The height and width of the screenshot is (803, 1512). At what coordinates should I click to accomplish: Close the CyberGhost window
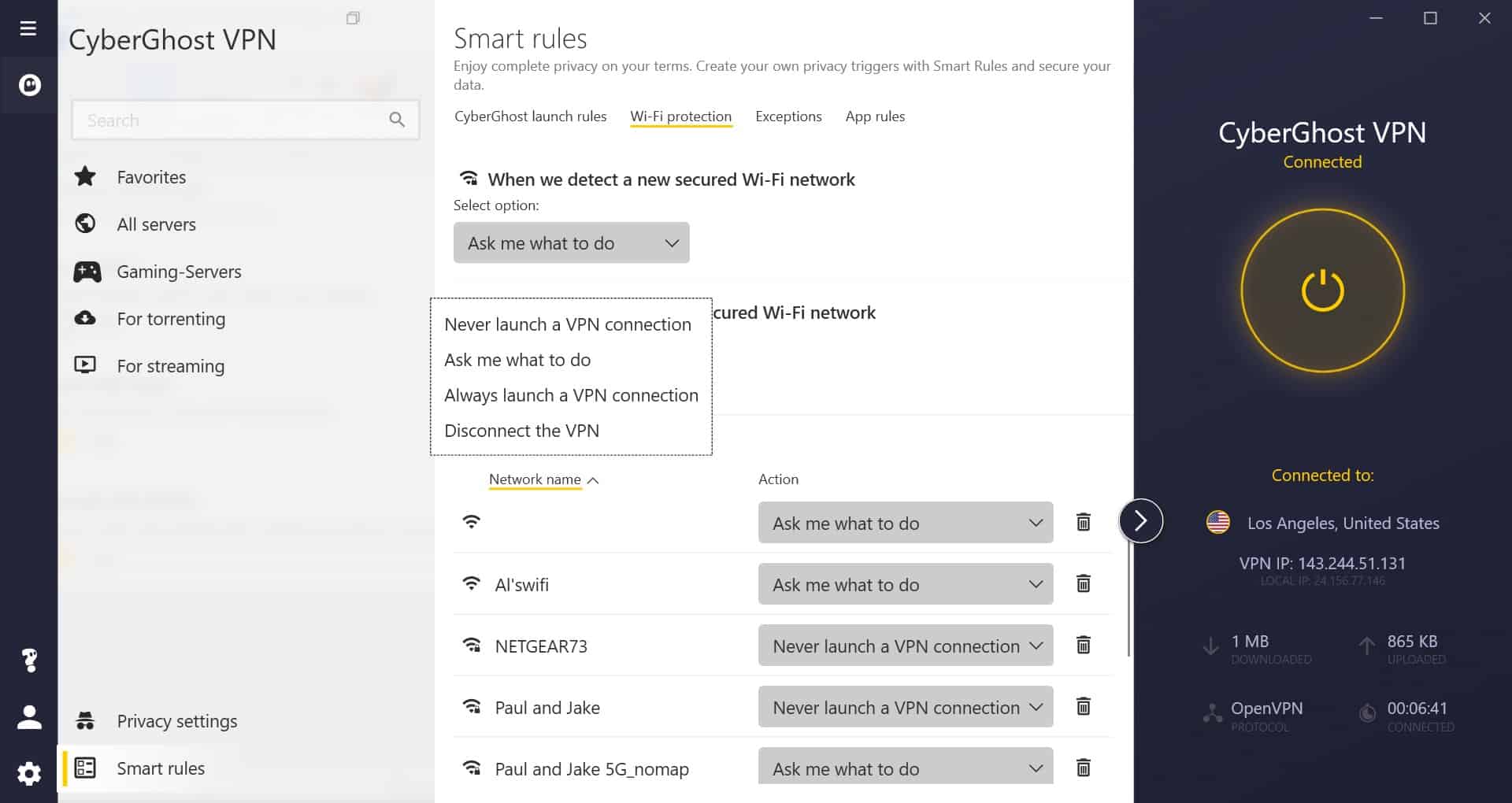pyautogui.click(x=1484, y=18)
